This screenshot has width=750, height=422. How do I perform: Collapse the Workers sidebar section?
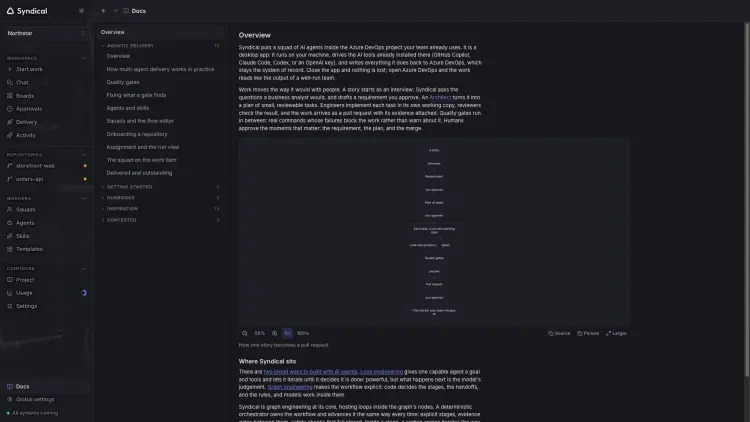(84, 198)
